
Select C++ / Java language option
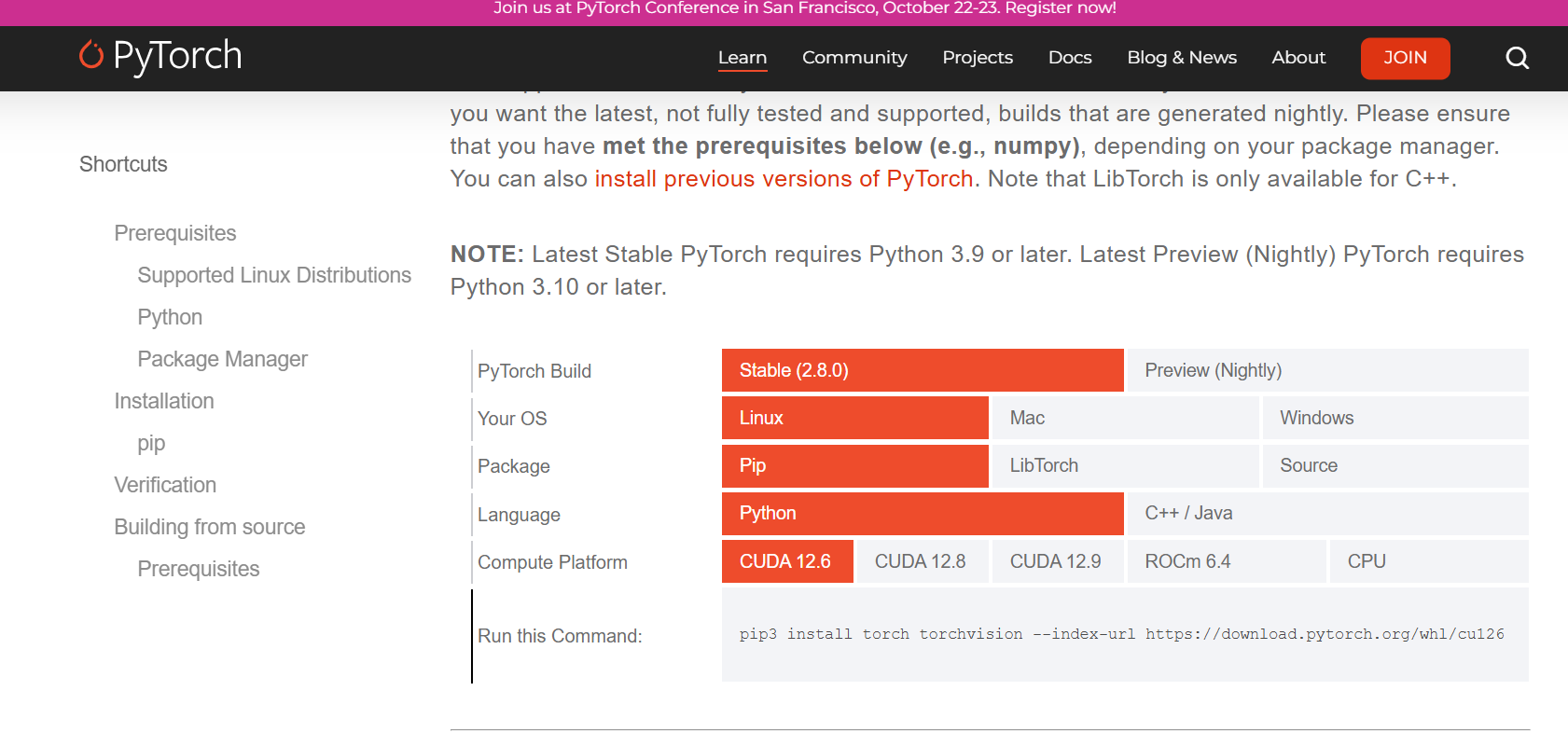click(1327, 513)
